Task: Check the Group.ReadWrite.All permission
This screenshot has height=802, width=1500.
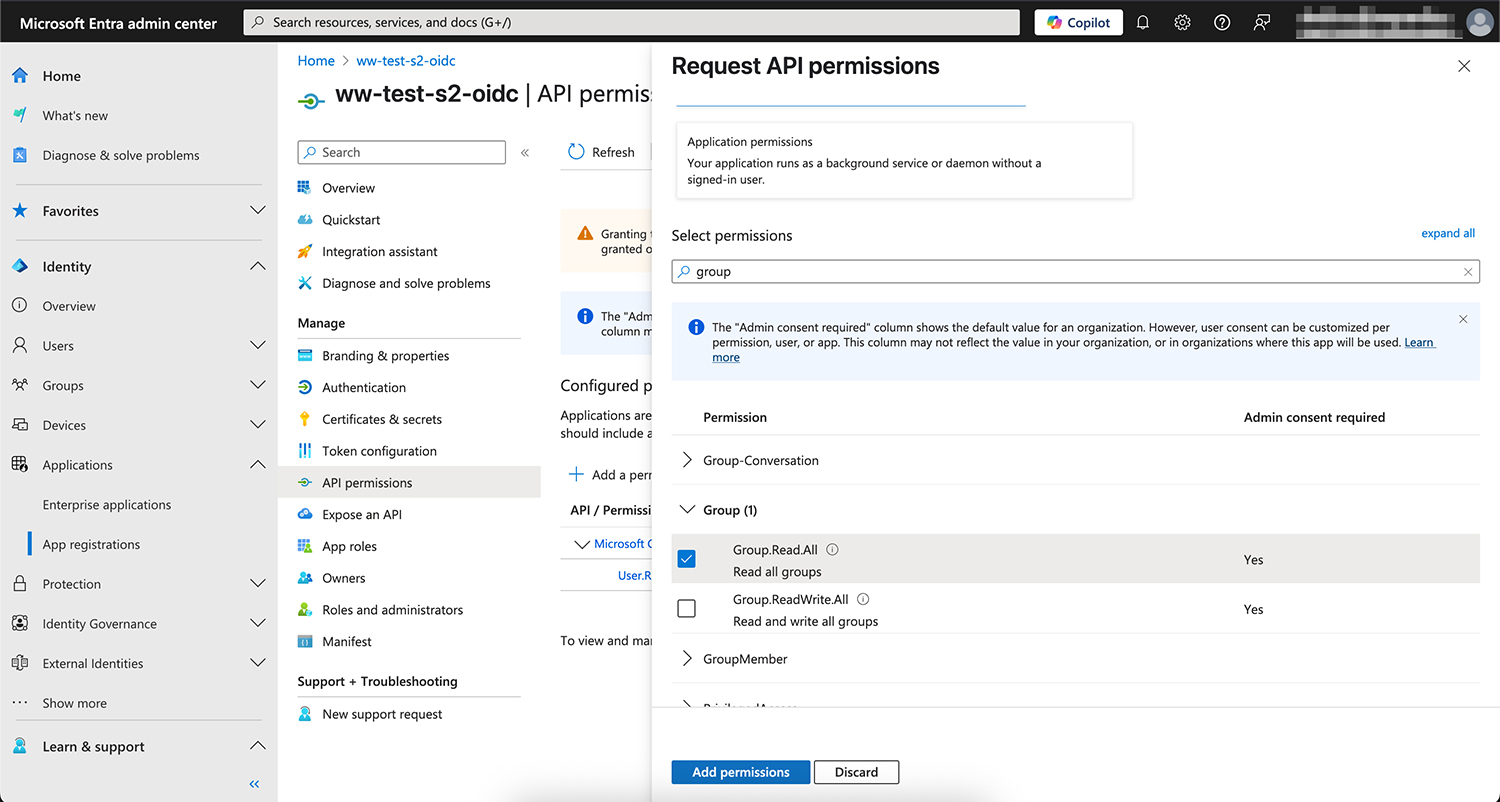Action: (686, 608)
